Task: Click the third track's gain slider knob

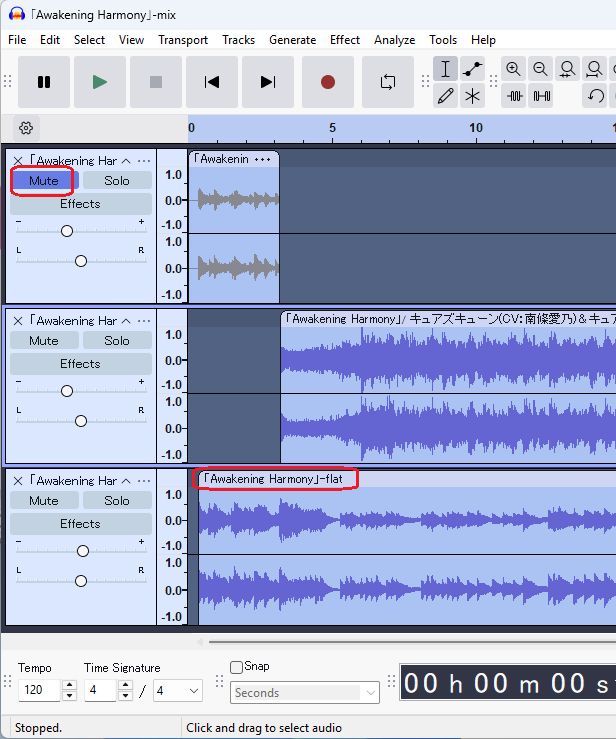Action: [83, 551]
